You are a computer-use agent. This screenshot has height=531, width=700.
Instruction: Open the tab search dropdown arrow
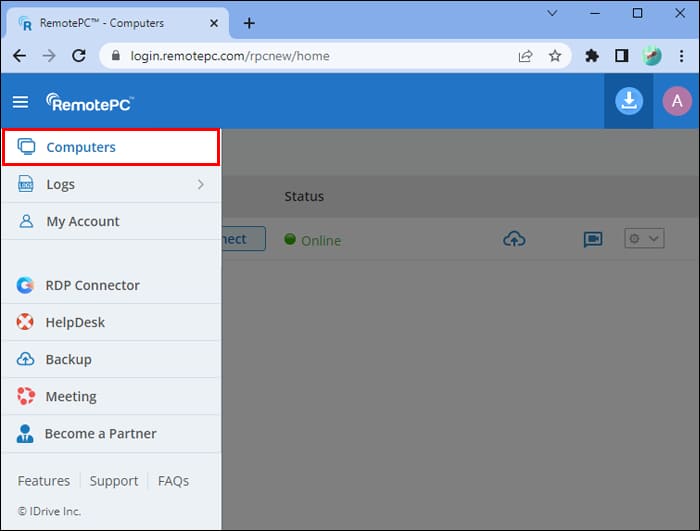point(552,13)
